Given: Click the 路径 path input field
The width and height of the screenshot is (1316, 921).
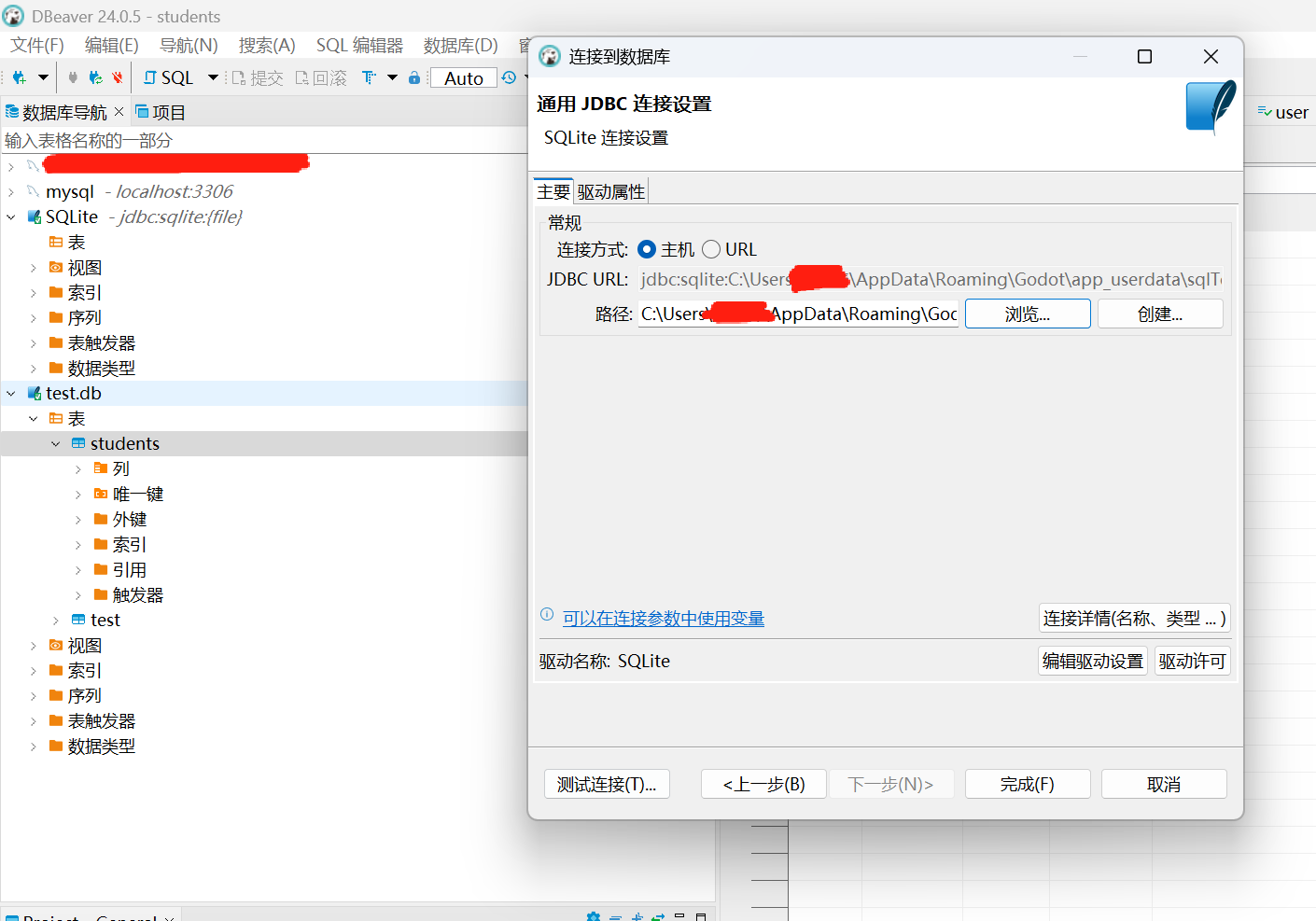Looking at the screenshot, I should click(x=799, y=314).
